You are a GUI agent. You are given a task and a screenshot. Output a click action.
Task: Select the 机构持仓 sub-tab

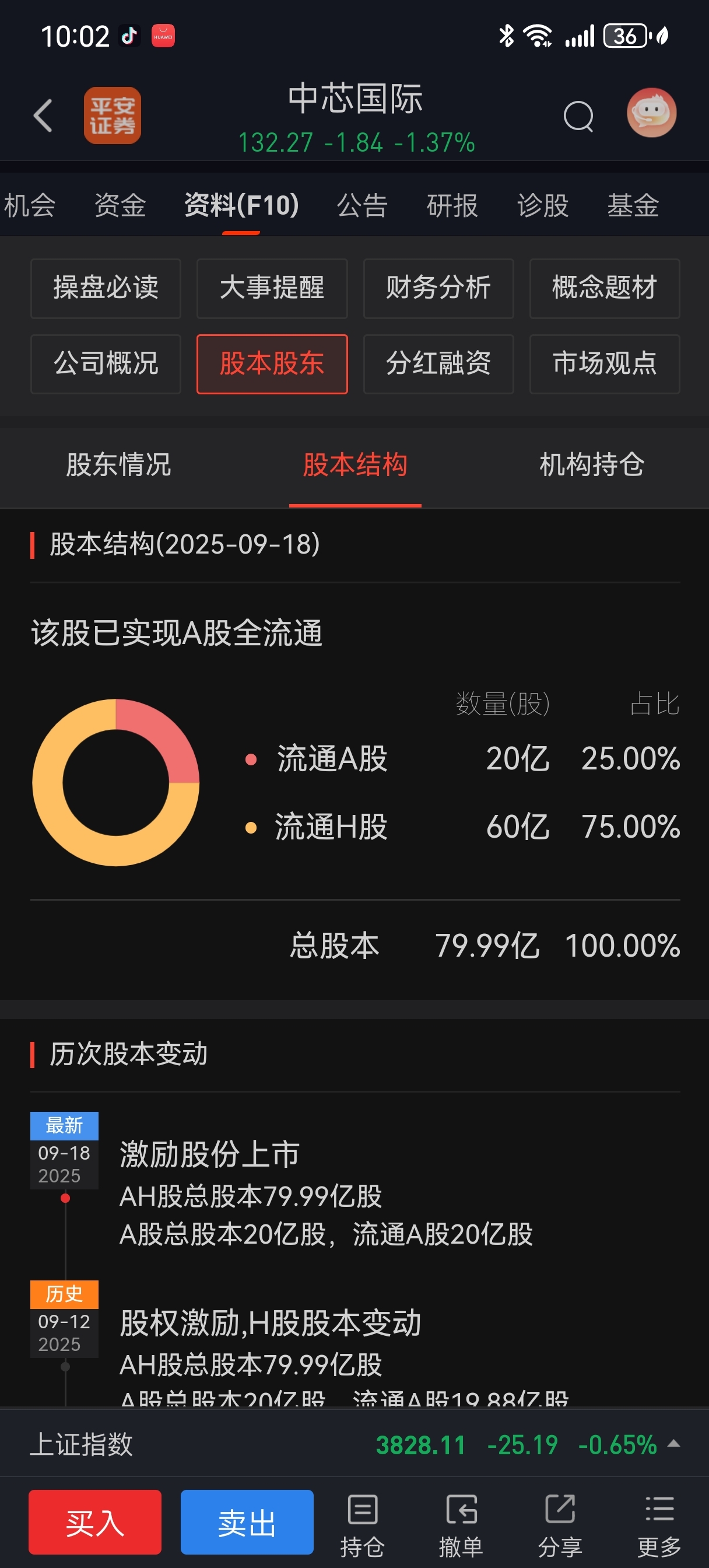coord(592,465)
